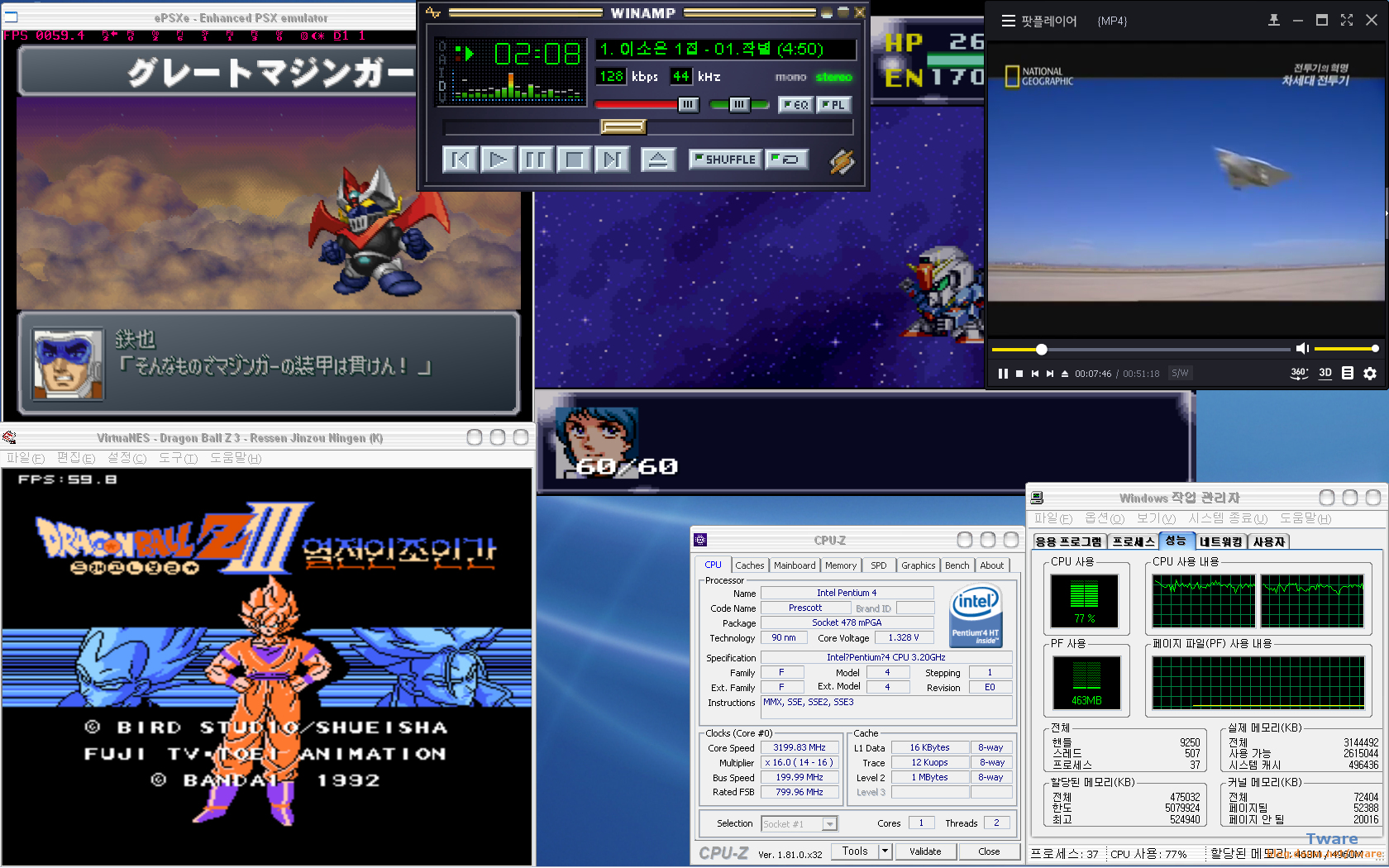Open VirtuaNES 설정 menu
Image resolution: width=1389 pixels, height=868 pixels.
[126, 458]
